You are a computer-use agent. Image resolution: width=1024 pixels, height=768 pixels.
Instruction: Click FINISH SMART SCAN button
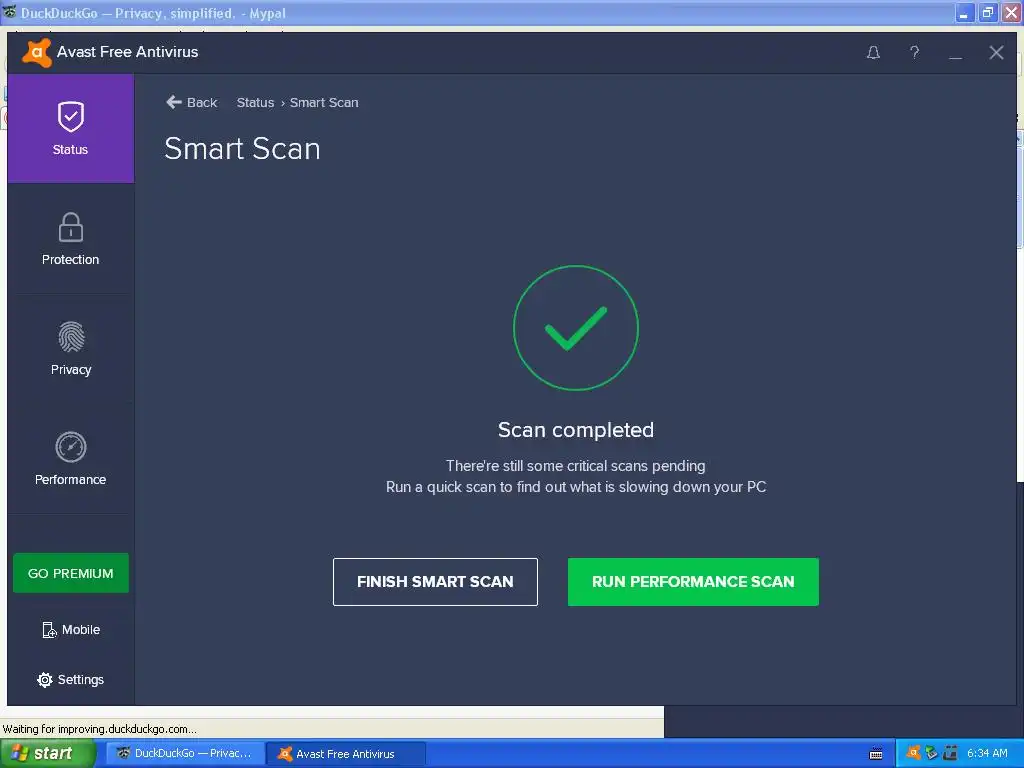(435, 582)
